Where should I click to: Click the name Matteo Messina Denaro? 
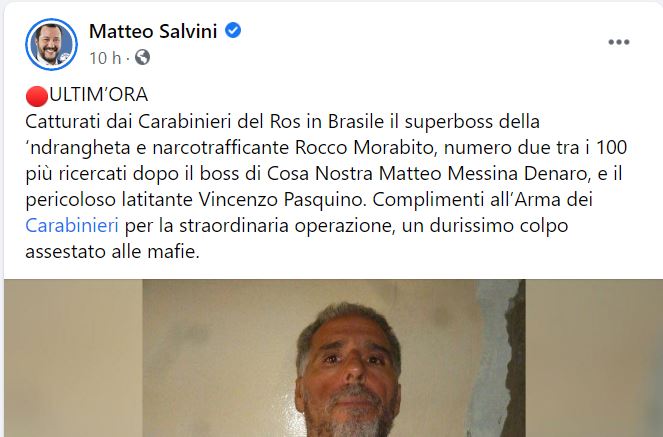point(484,173)
